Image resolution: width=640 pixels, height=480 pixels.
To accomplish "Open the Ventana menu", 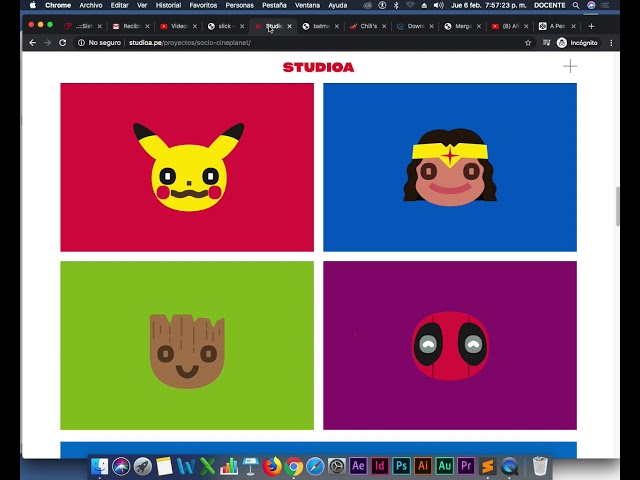I will point(307,5).
